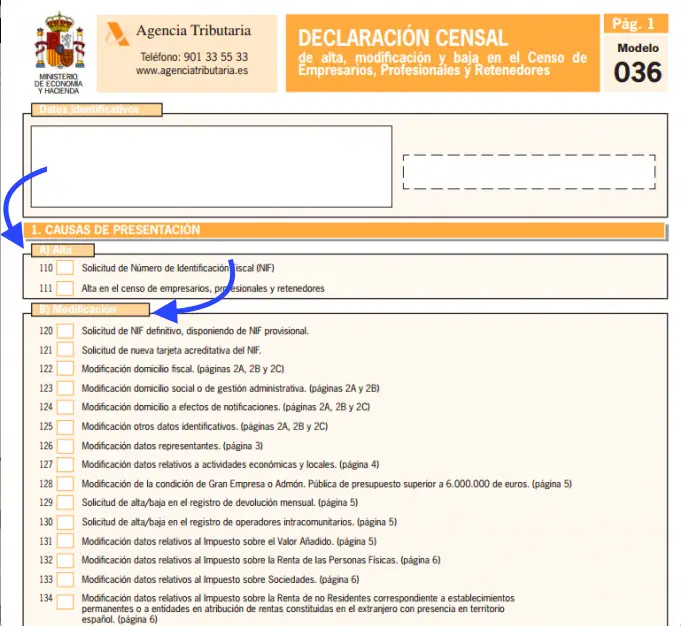Click the Agencia Tributaria logo icon
The image size is (681, 626).
click(x=117, y=34)
